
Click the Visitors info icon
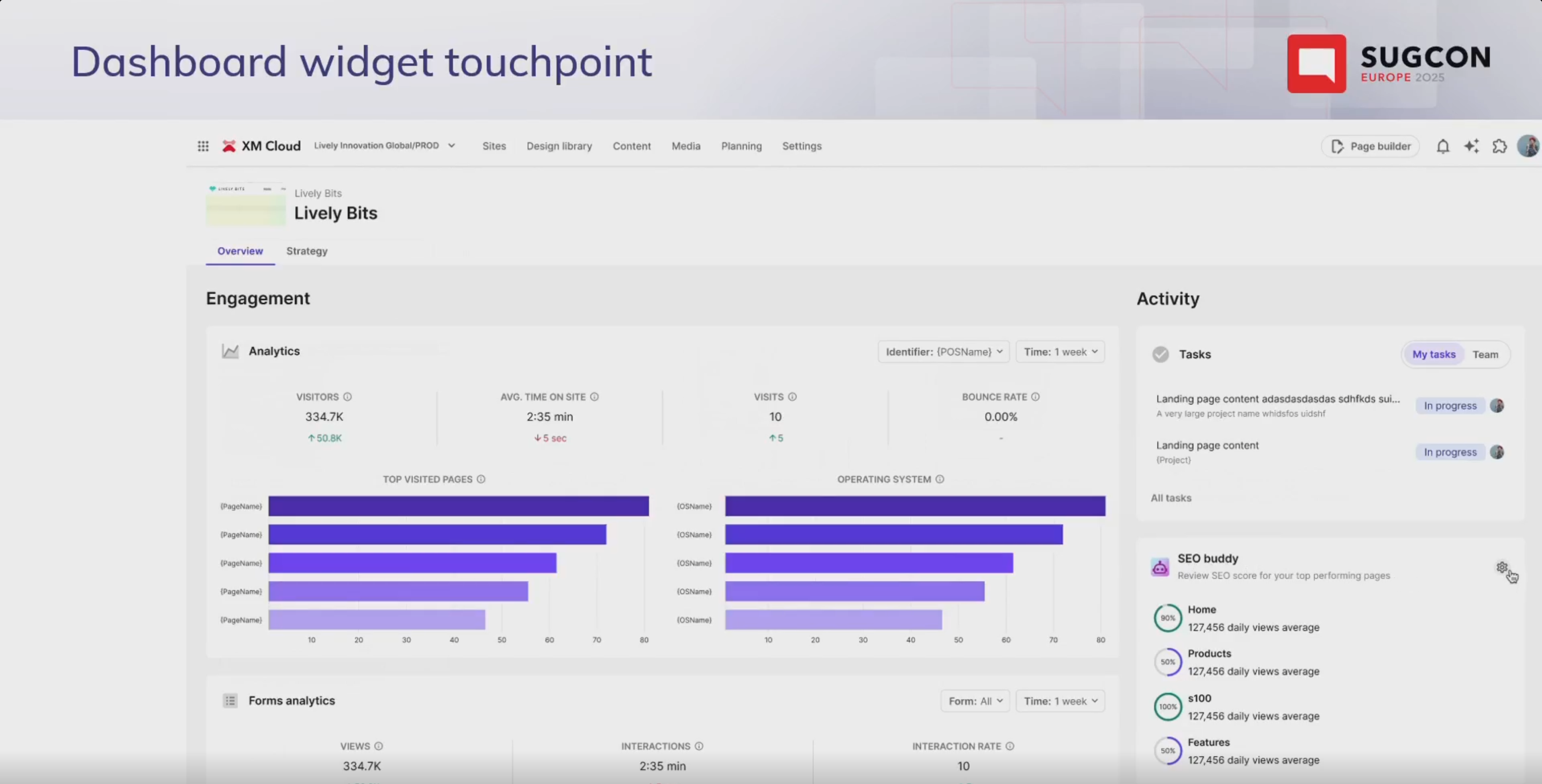click(x=347, y=397)
